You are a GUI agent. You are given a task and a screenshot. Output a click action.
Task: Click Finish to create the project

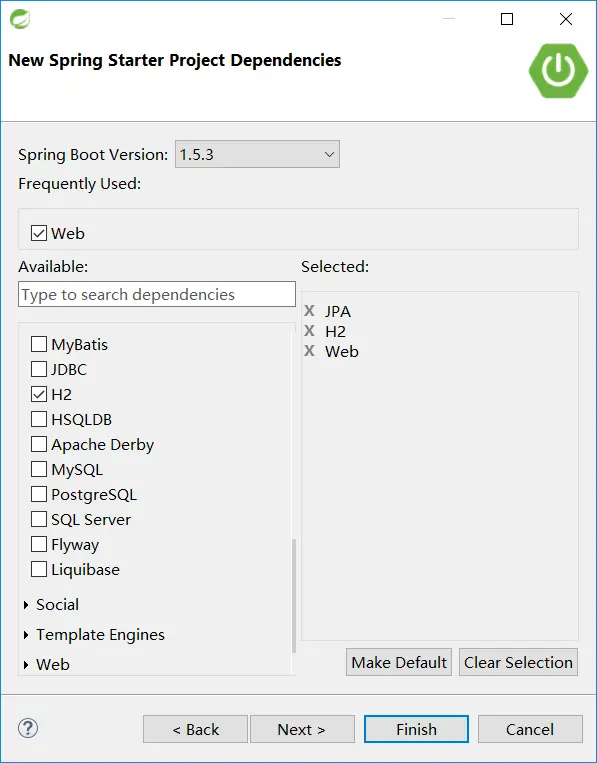[416, 729]
